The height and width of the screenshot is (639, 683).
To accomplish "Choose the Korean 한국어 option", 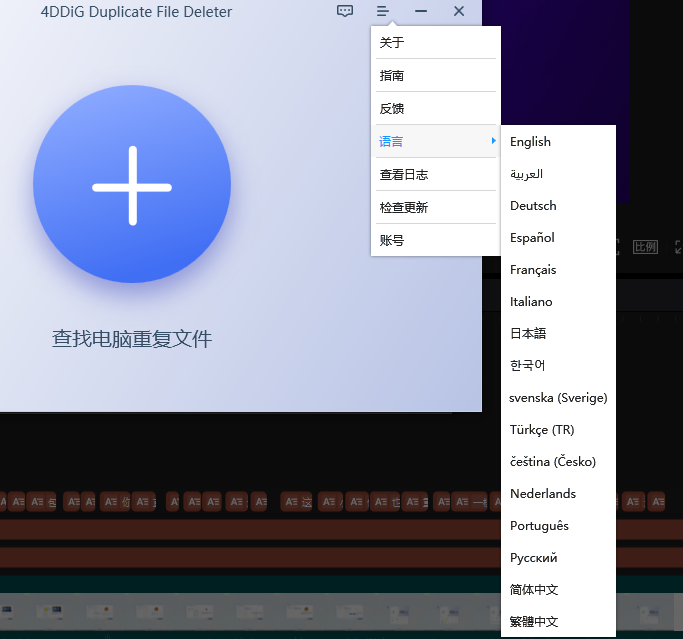I will click(x=558, y=365).
